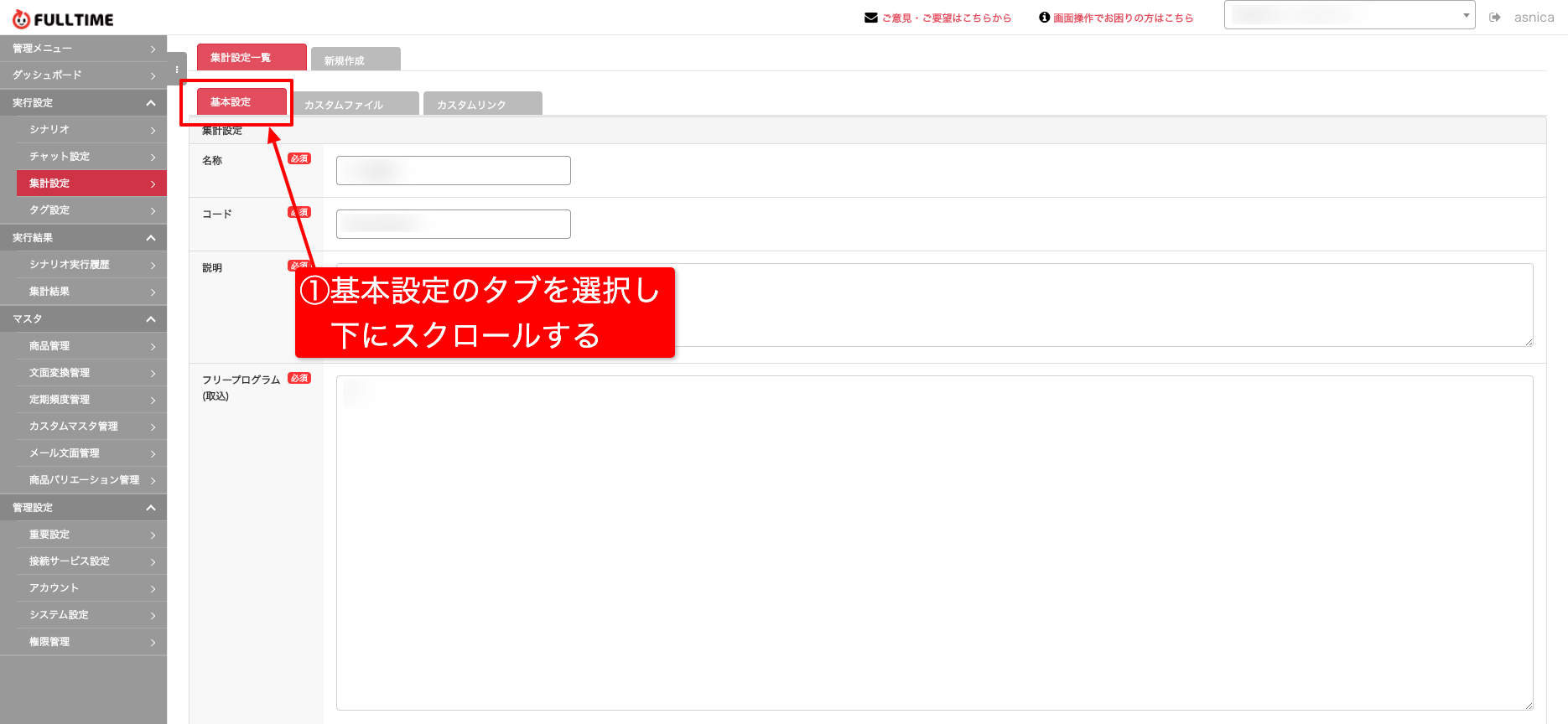Screen dimensions: 1568x724
Task: Switch to the 新規作成 tab
Action: [x=356, y=59]
